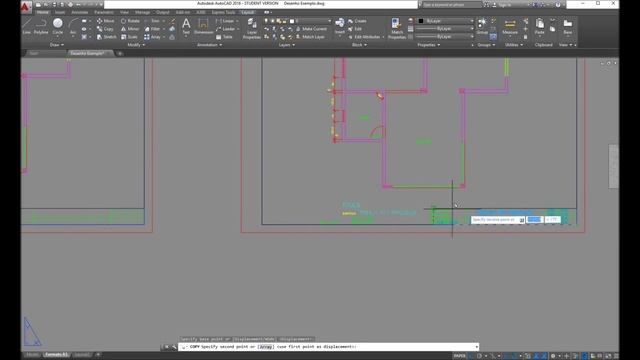Image resolution: width=640 pixels, height=360 pixels.
Task: Open the Manage ribbon tab
Action: 142,12
